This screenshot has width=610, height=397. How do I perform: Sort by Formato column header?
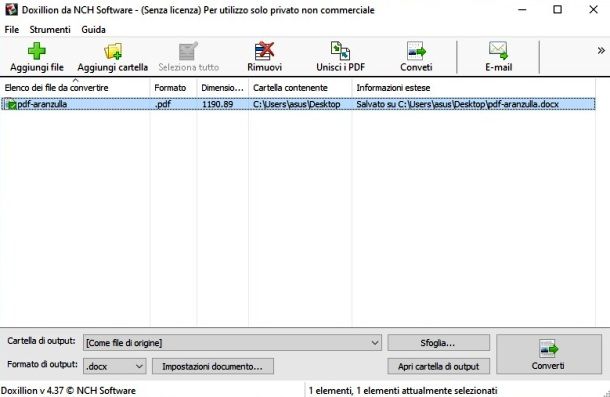point(174,88)
